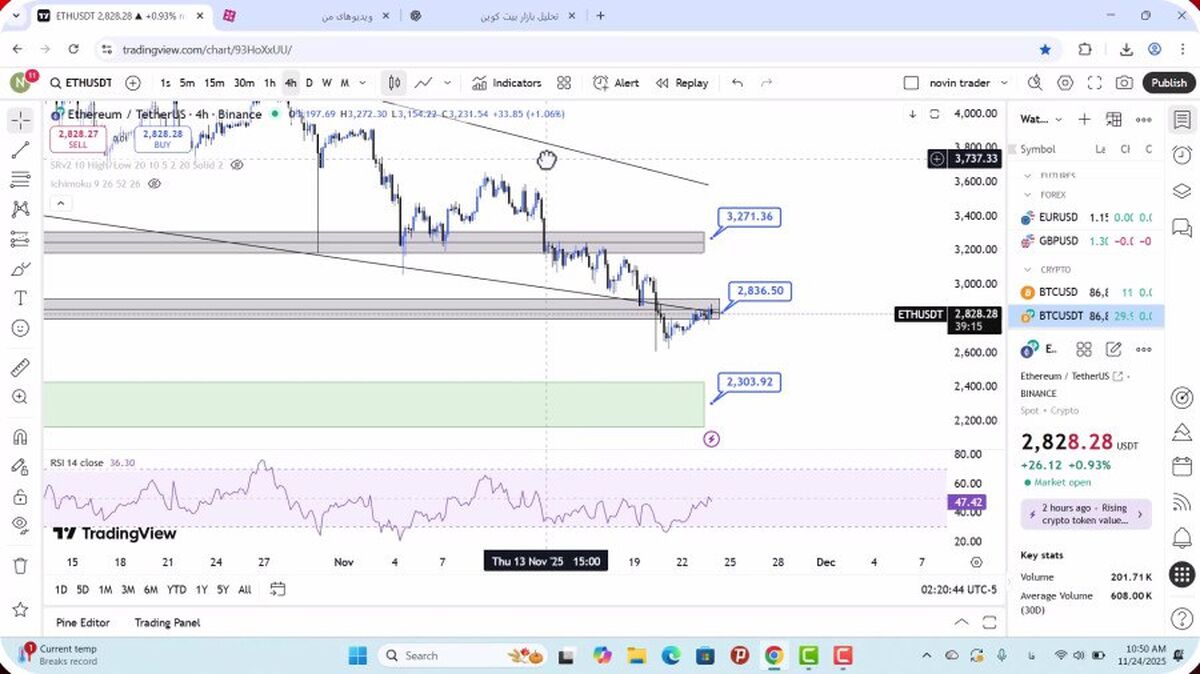Publish the chart idea
This screenshot has height=674, width=1200.
pos(1168,83)
